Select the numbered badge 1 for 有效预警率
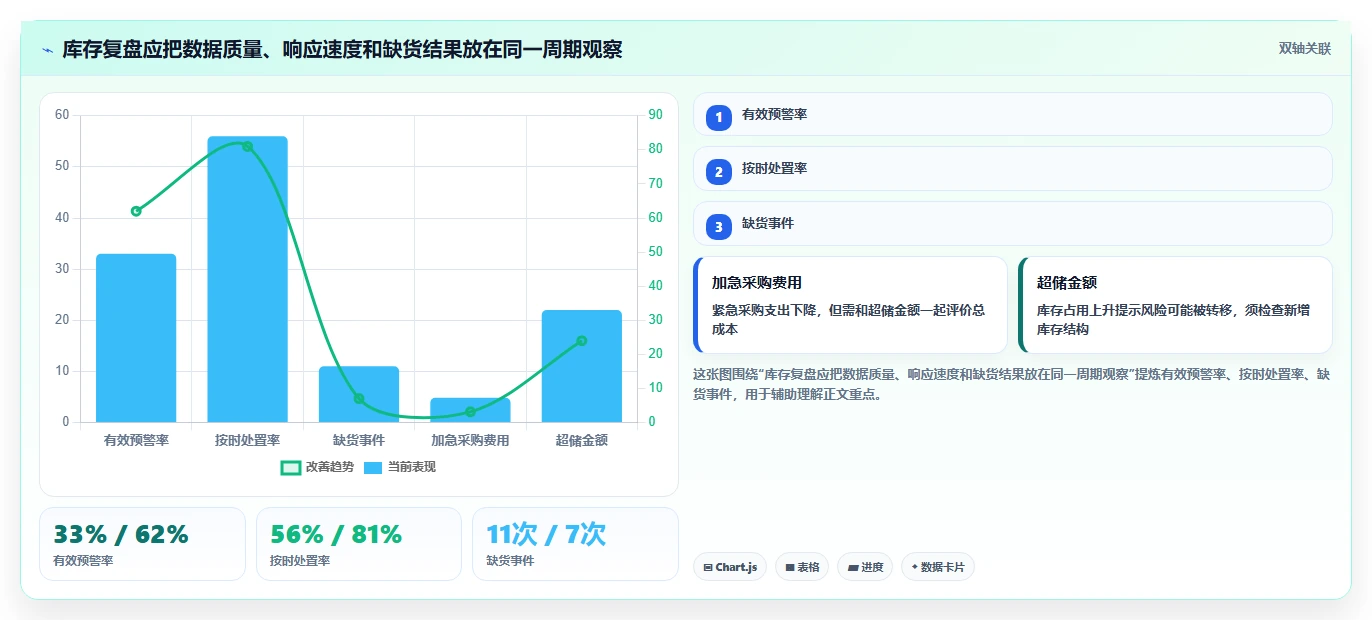This screenshot has width=1372, height=620. [x=718, y=118]
